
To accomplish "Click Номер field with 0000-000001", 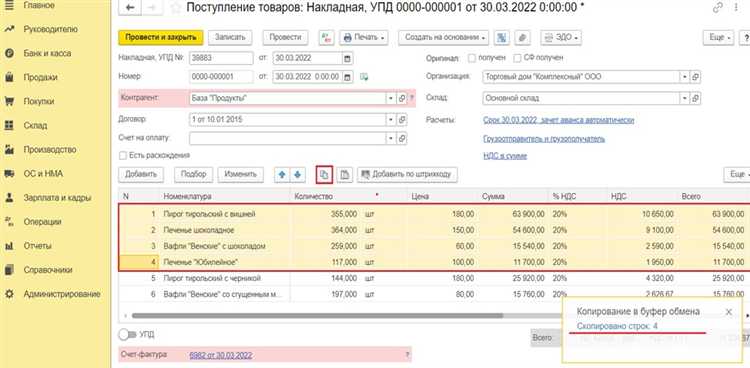I will (221, 77).
